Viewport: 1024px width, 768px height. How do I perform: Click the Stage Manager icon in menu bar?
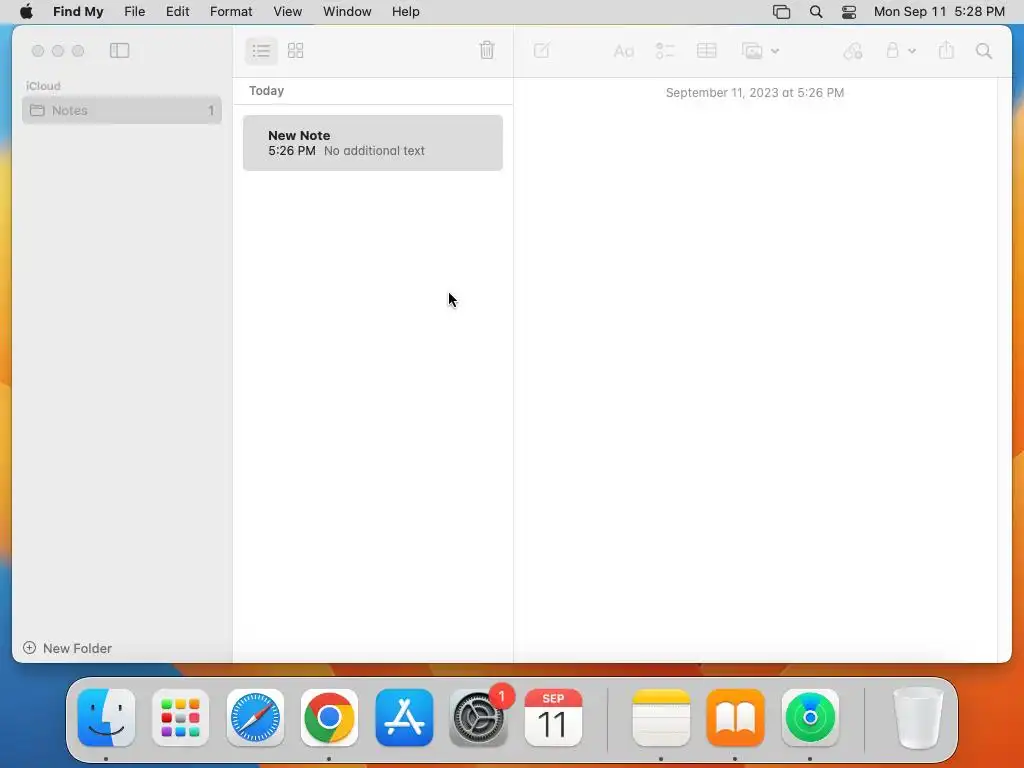[x=782, y=12]
